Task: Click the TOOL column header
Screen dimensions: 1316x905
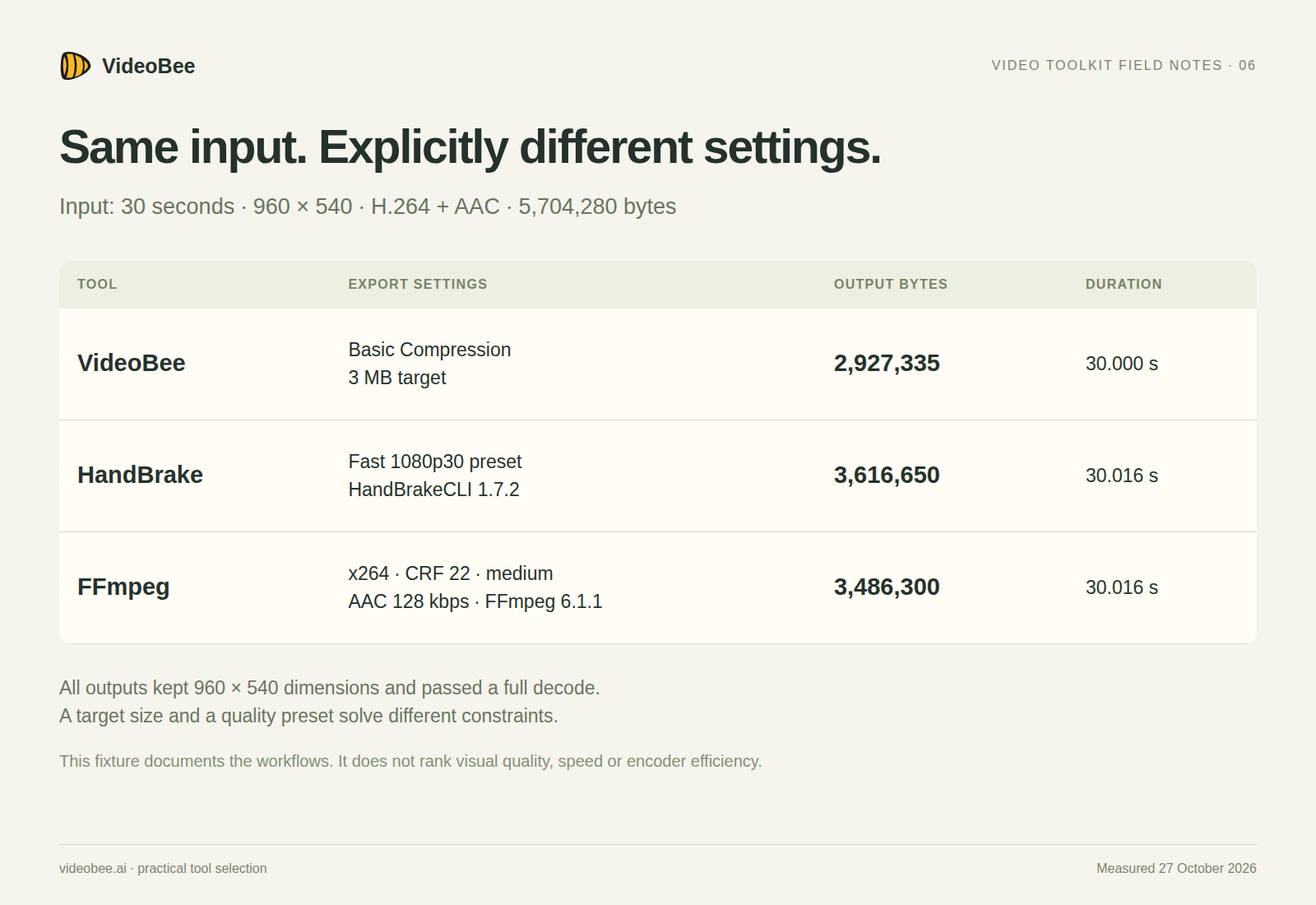Action: pyautogui.click(x=97, y=284)
